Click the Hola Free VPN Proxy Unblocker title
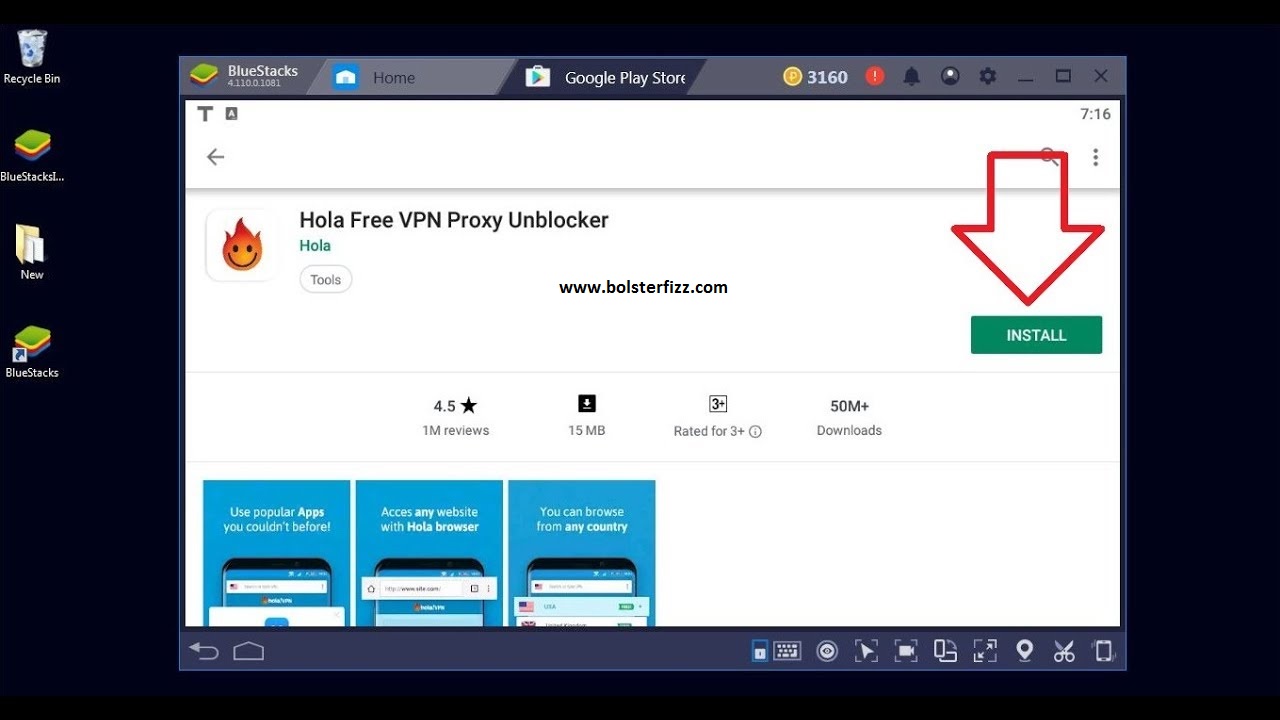Image resolution: width=1280 pixels, height=720 pixels. point(454,220)
